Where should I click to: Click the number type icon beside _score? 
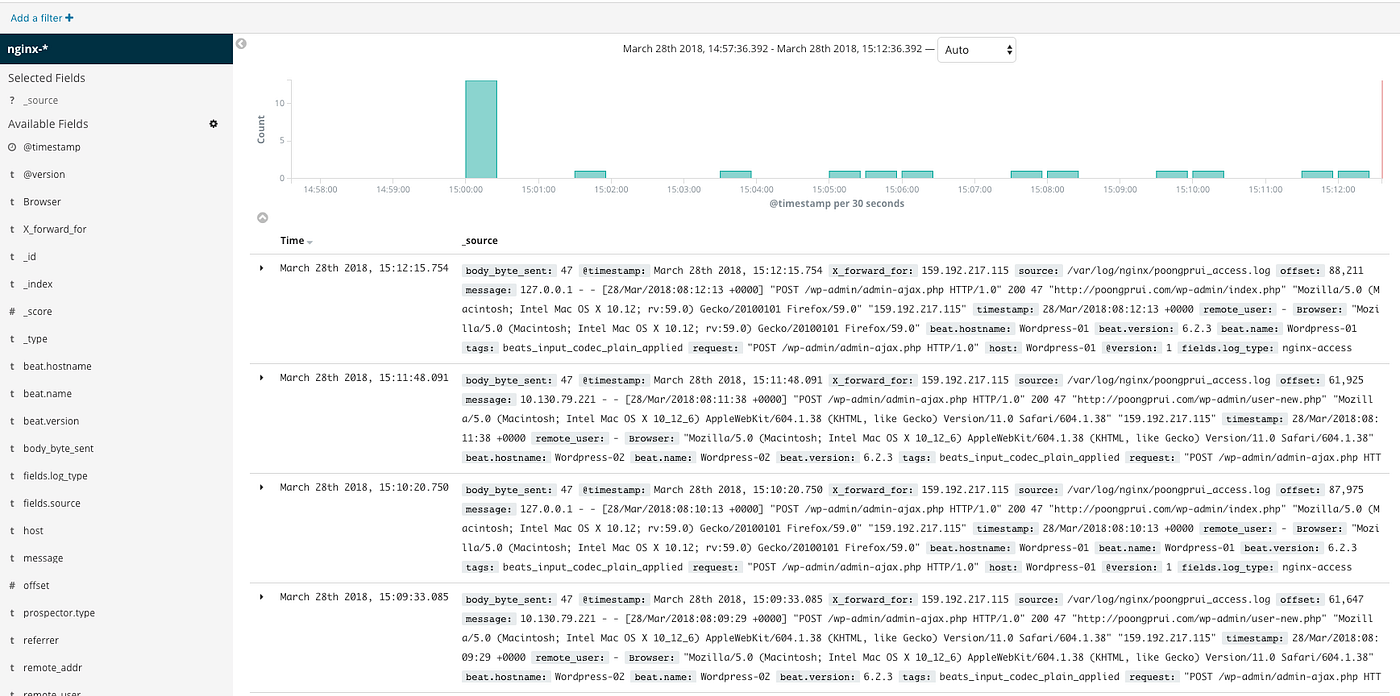(10, 311)
